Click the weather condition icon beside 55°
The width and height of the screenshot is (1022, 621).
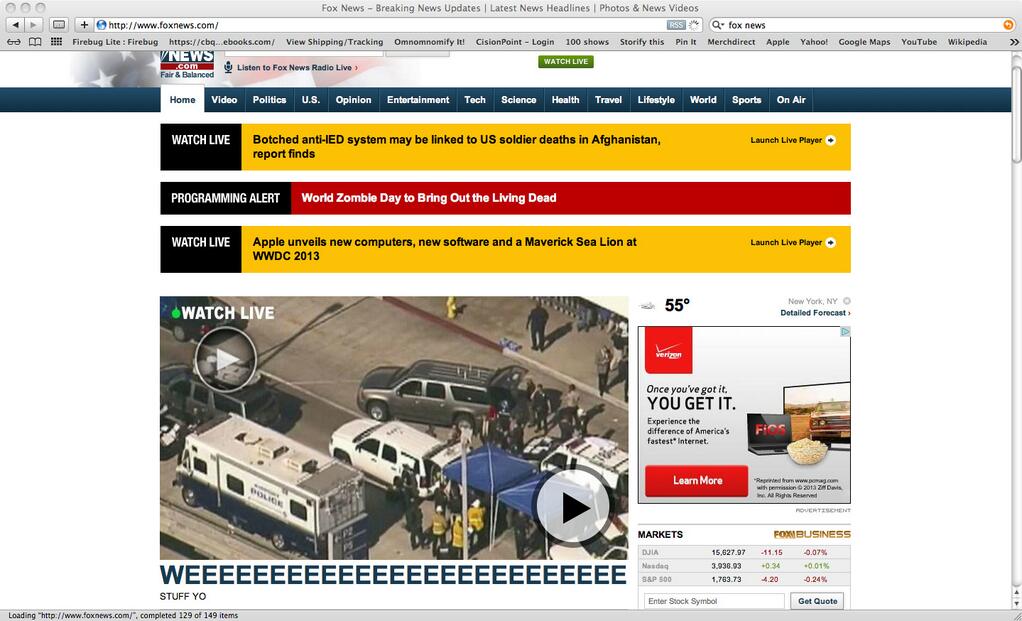tap(647, 306)
